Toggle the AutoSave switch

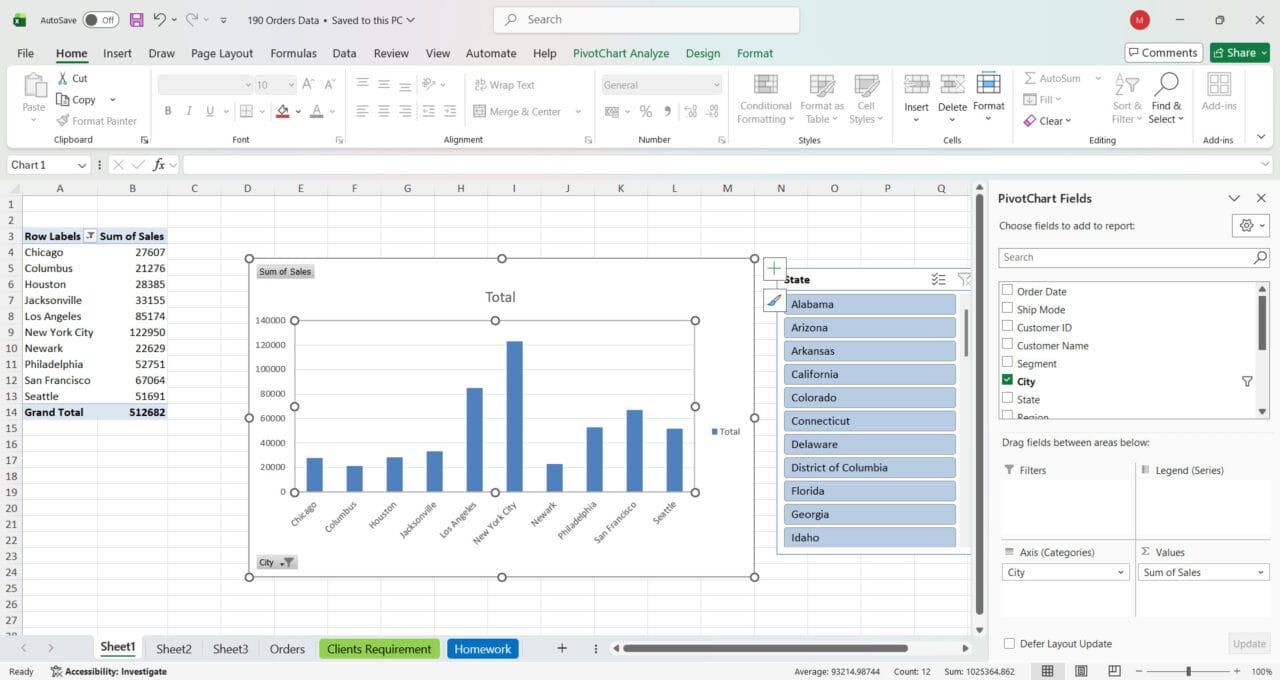100,20
